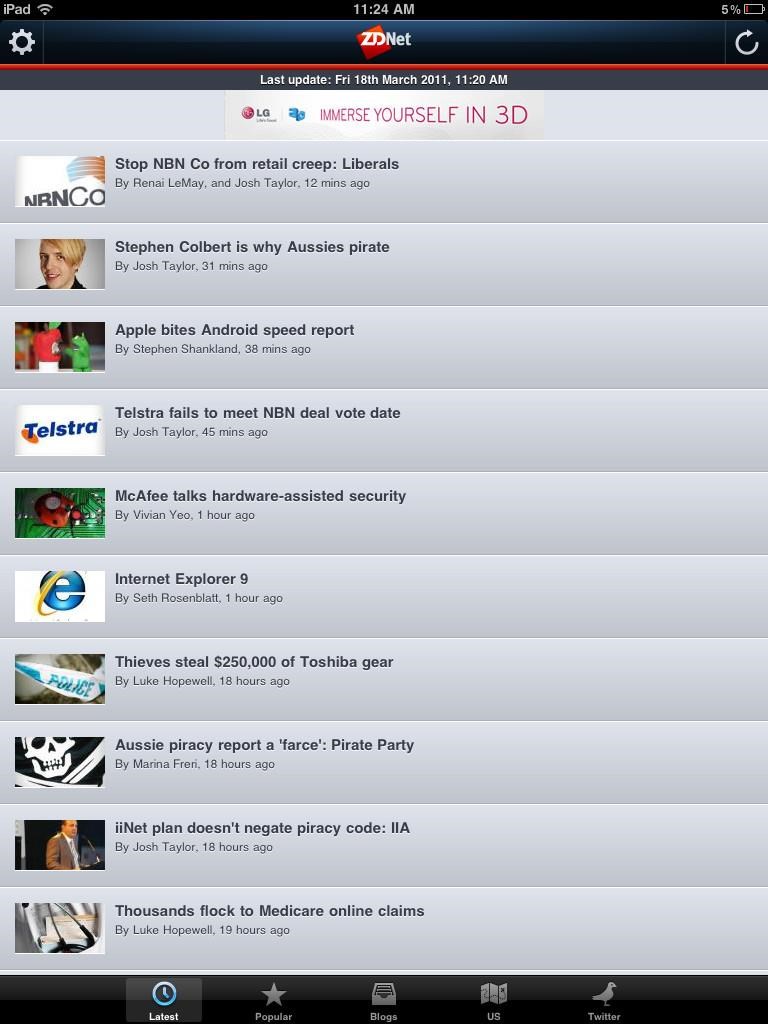Open the US map icon tab
This screenshot has width=768, height=1024.
click(x=494, y=1000)
